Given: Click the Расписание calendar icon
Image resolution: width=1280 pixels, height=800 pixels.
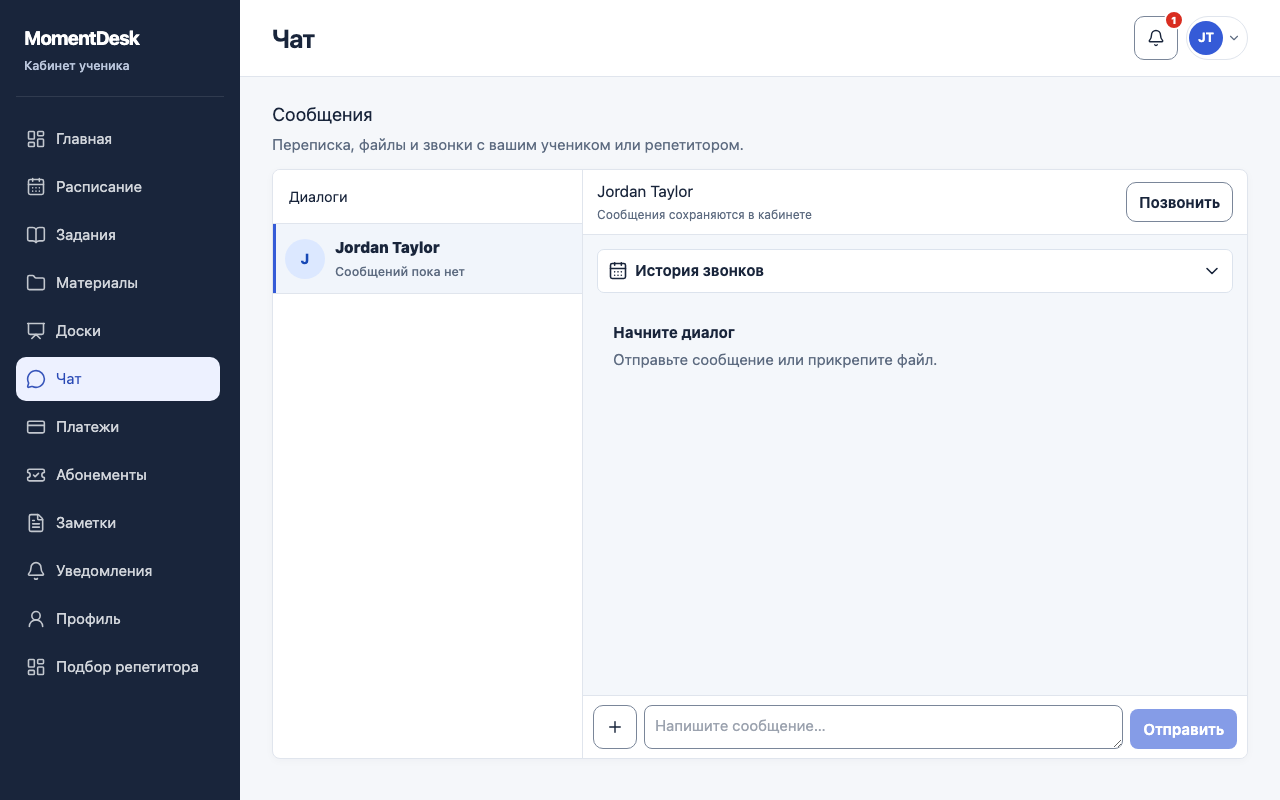Looking at the screenshot, I should [x=36, y=187].
